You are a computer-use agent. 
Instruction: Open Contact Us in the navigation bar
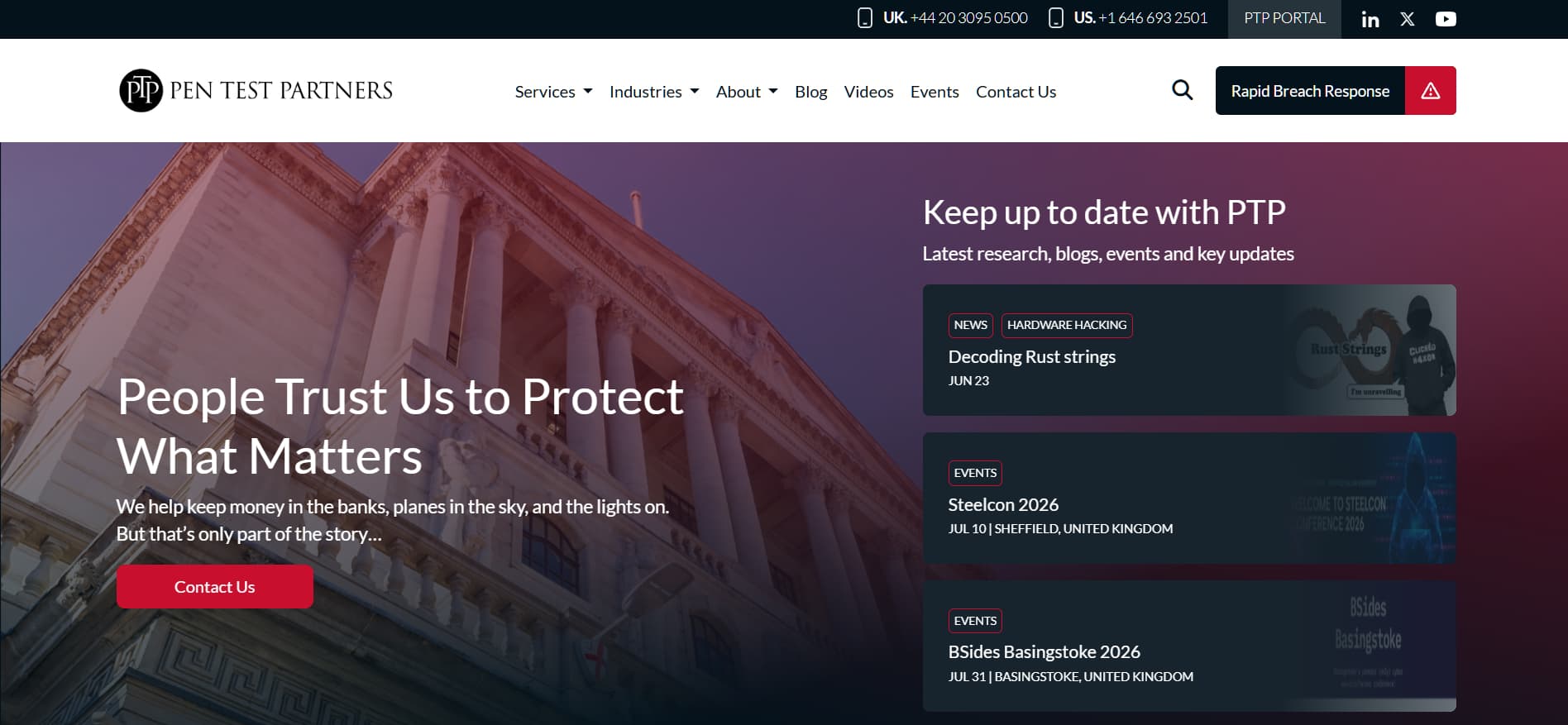pyautogui.click(x=1016, y=92)
